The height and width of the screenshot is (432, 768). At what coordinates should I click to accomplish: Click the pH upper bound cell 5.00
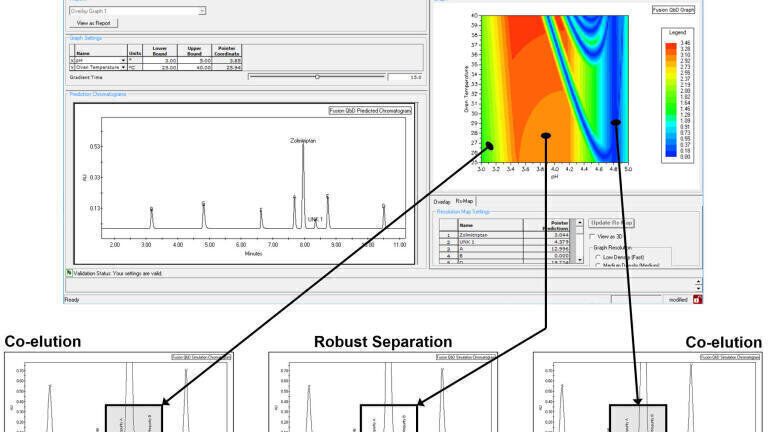point(194,61)
